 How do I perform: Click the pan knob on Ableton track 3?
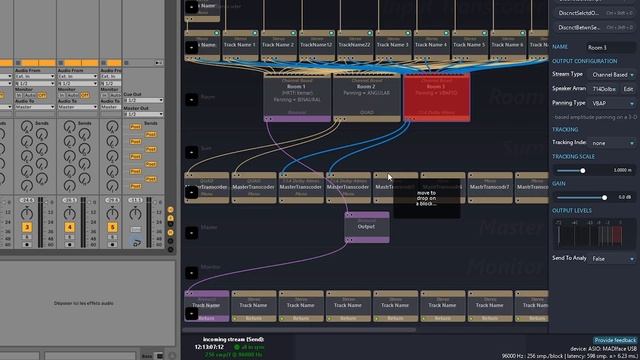[27, 213]
